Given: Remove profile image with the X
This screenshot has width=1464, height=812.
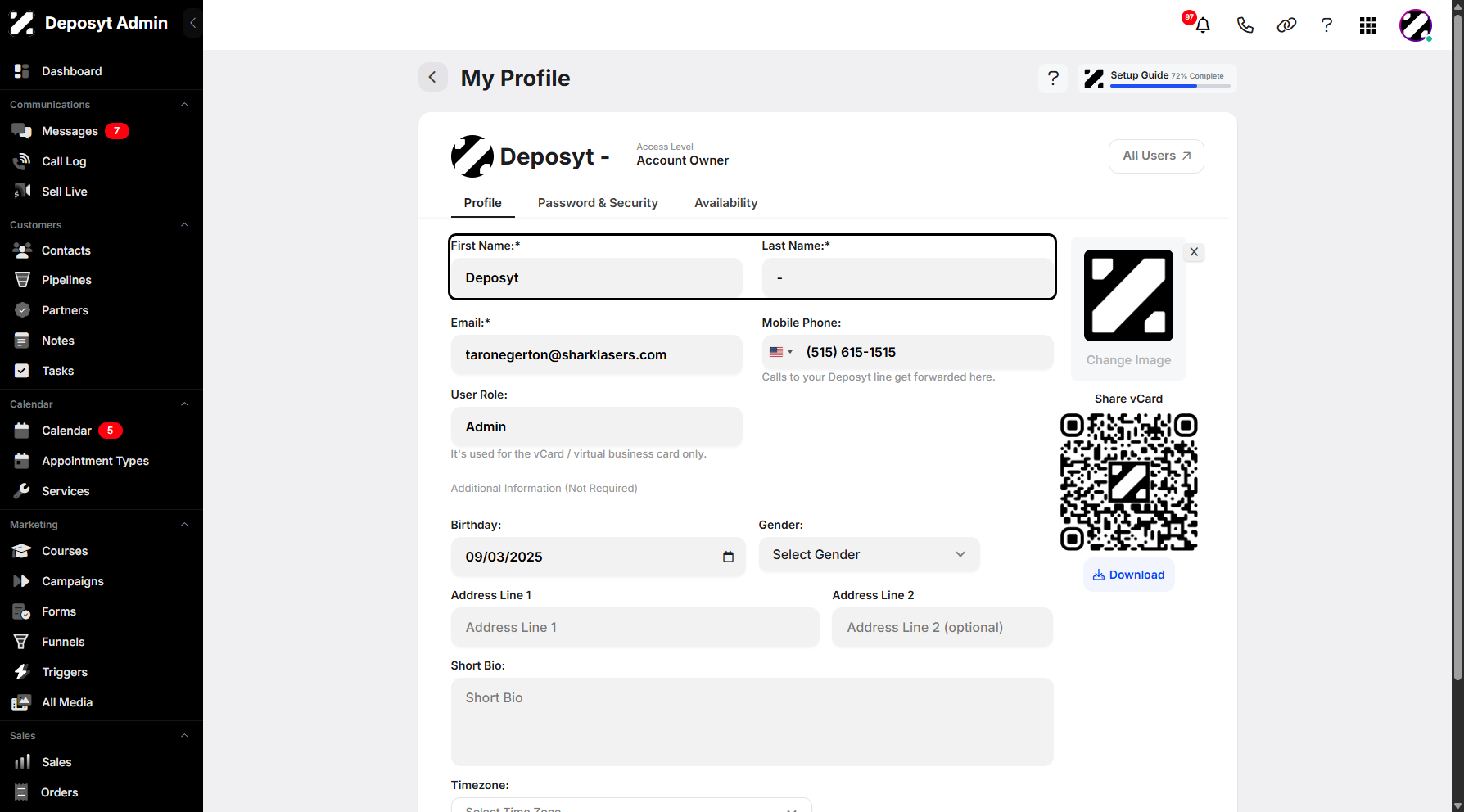Looking at the screenshot, I should click(x=1194, y=252).
